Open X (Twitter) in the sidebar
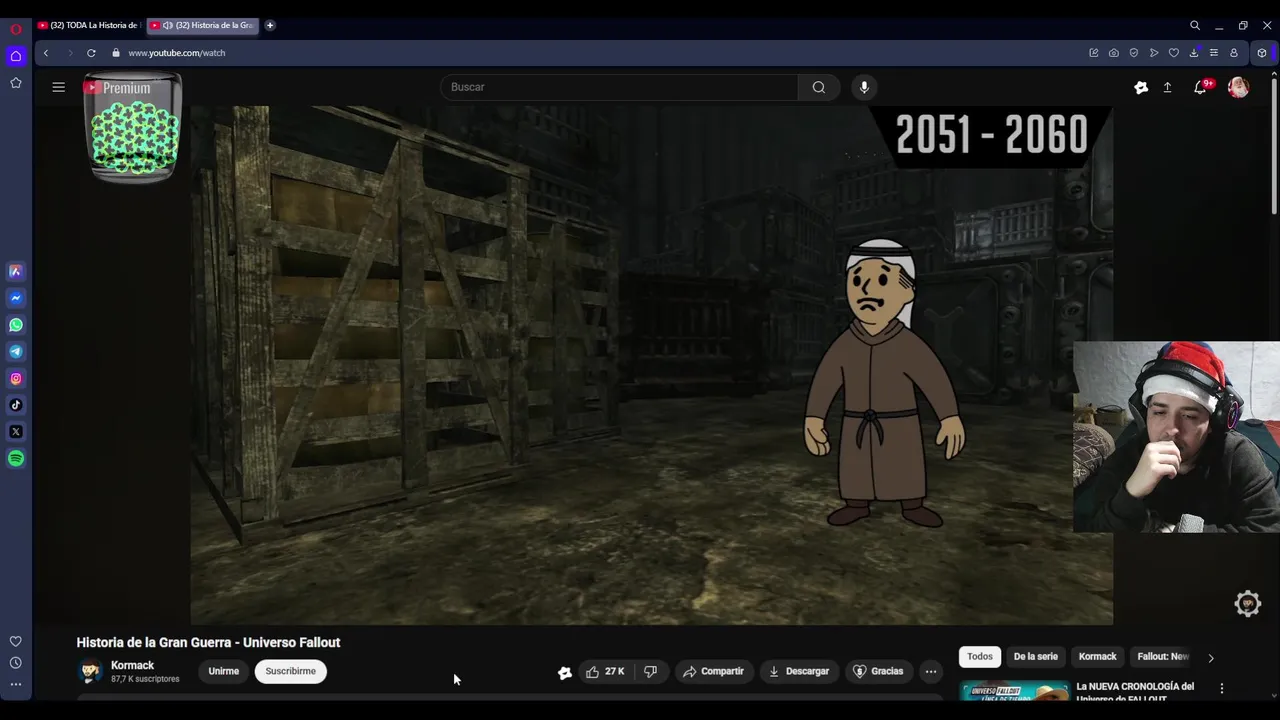The height and width of the screenshot is (720, 1280). (16, 432)
